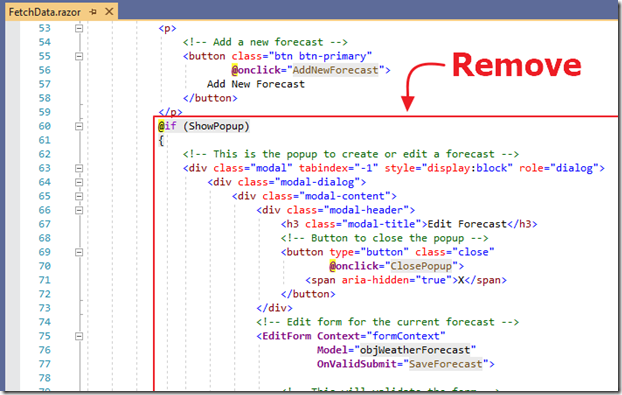Click the opening brace on line 61
The image size is (622, 395).
tap(161, 140)
